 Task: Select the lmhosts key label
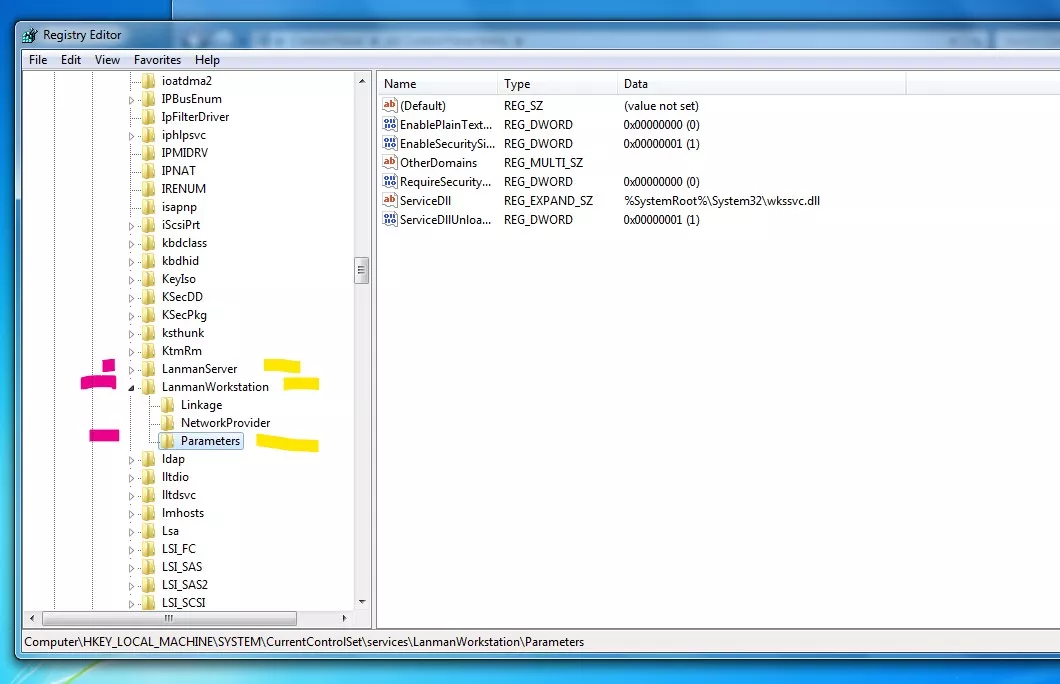(x=183, y=513)
